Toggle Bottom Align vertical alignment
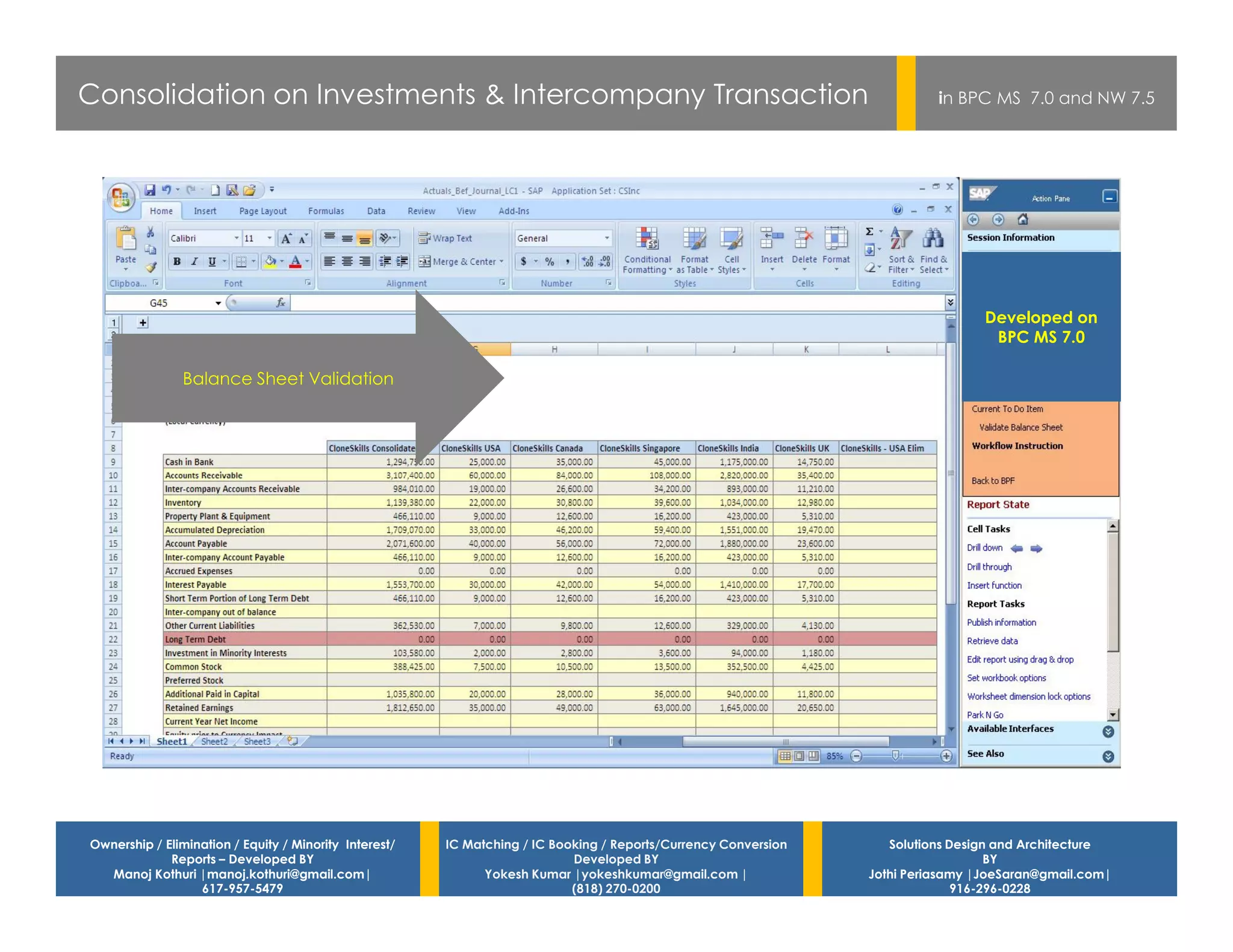1233x952 pixels. point(364,239)
